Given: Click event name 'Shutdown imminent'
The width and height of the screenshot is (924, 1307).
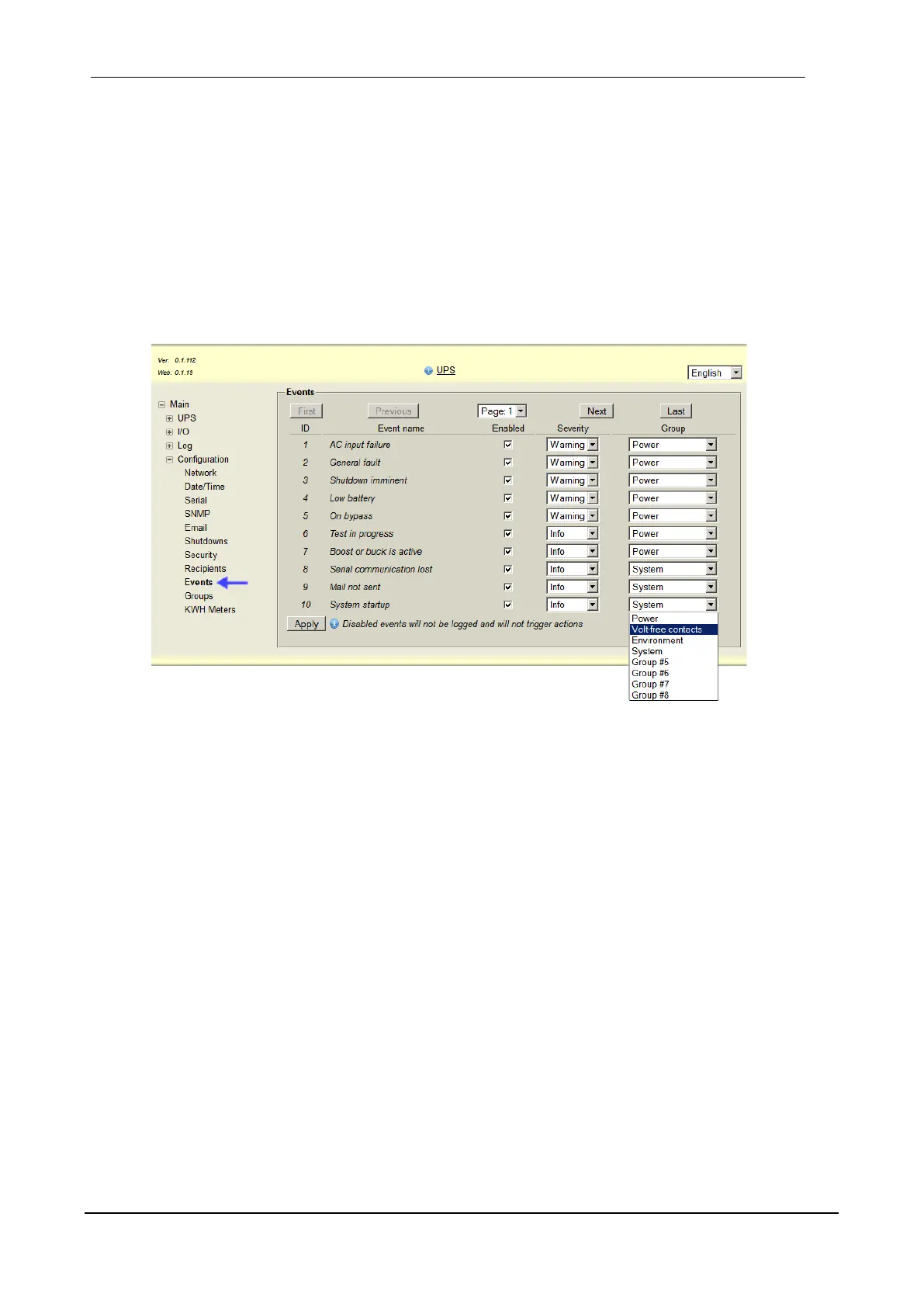Looking at the screenshot, I should (x=368, y=480).
